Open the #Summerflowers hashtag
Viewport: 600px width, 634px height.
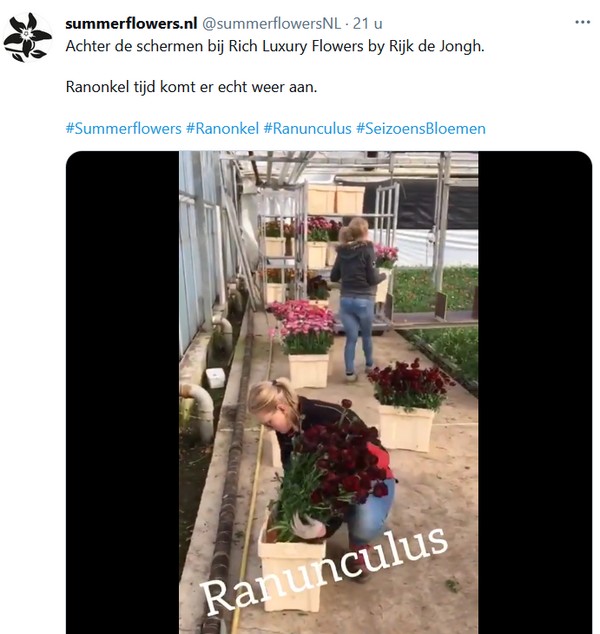tap(123, 129)
